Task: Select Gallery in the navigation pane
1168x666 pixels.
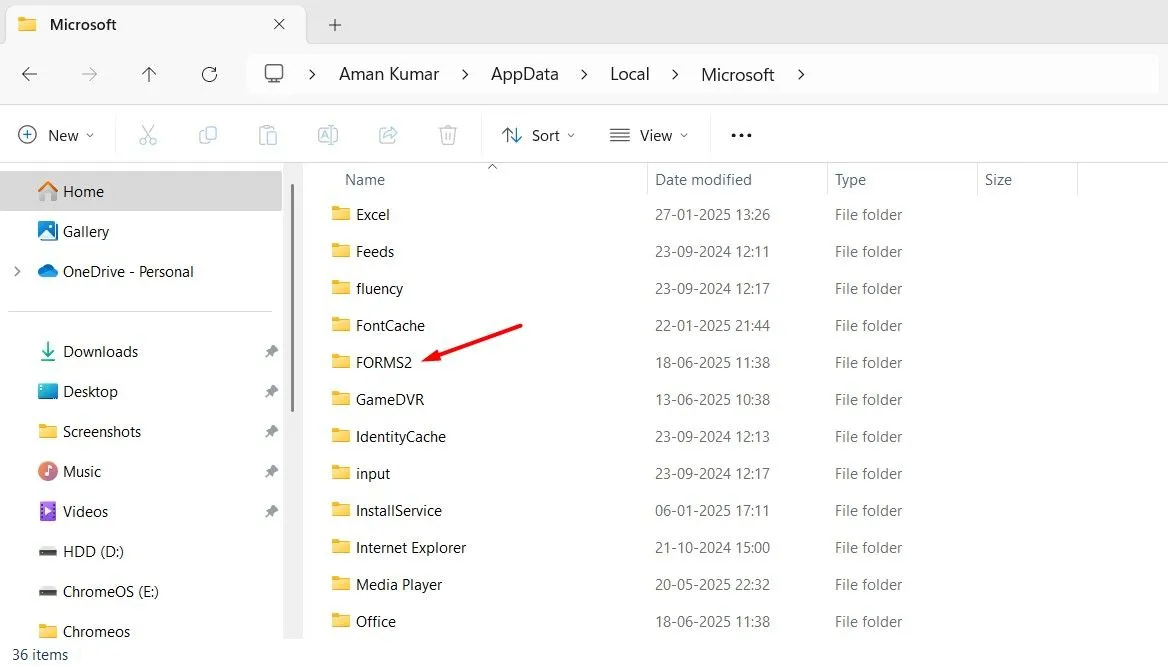Action: click(84, 231)
